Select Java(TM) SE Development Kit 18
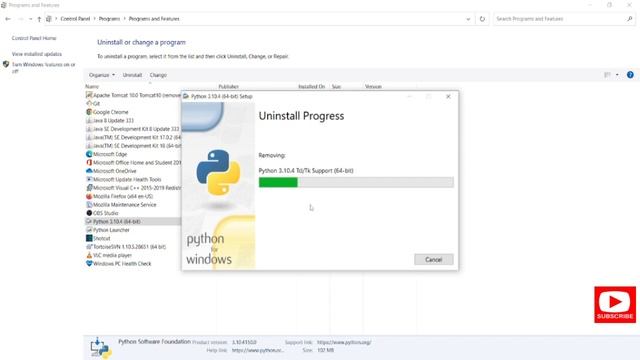 [133, 146]
